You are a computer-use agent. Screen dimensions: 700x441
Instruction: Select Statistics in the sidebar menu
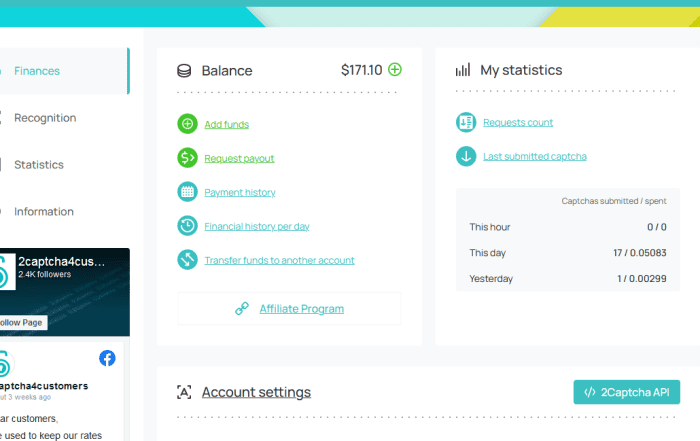coord(39,165)
